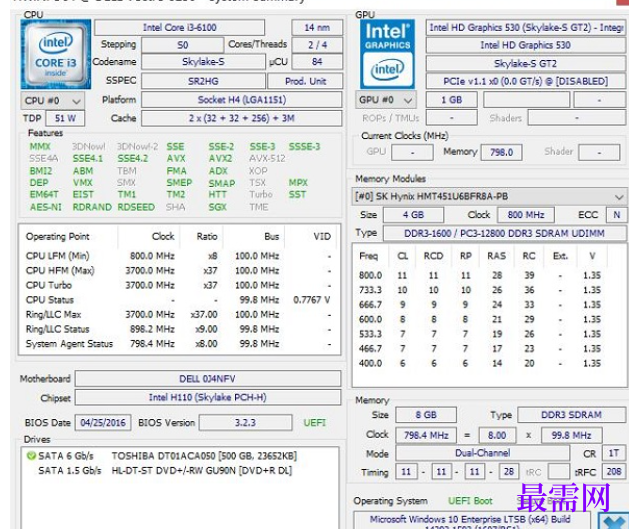Expand the SK Hynix memory module dropdown
The height and width of the screenshot is (529, 629).
(488, 197)
